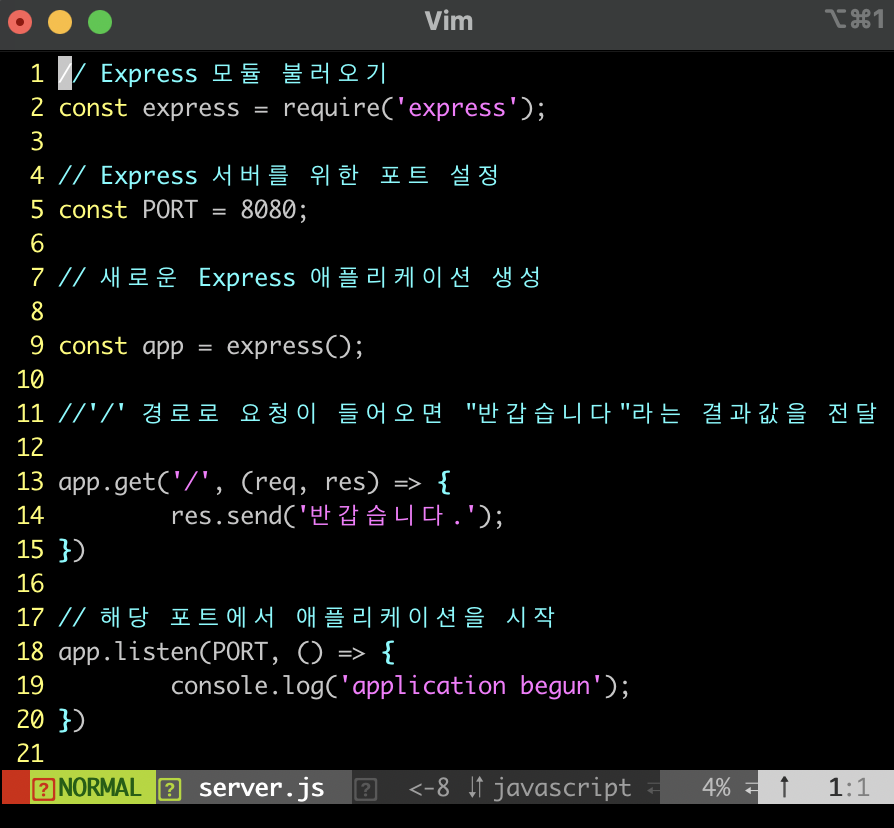894x828 pixels.
Task: Click the javascript filetype label
Action: [x=561, y=787]
